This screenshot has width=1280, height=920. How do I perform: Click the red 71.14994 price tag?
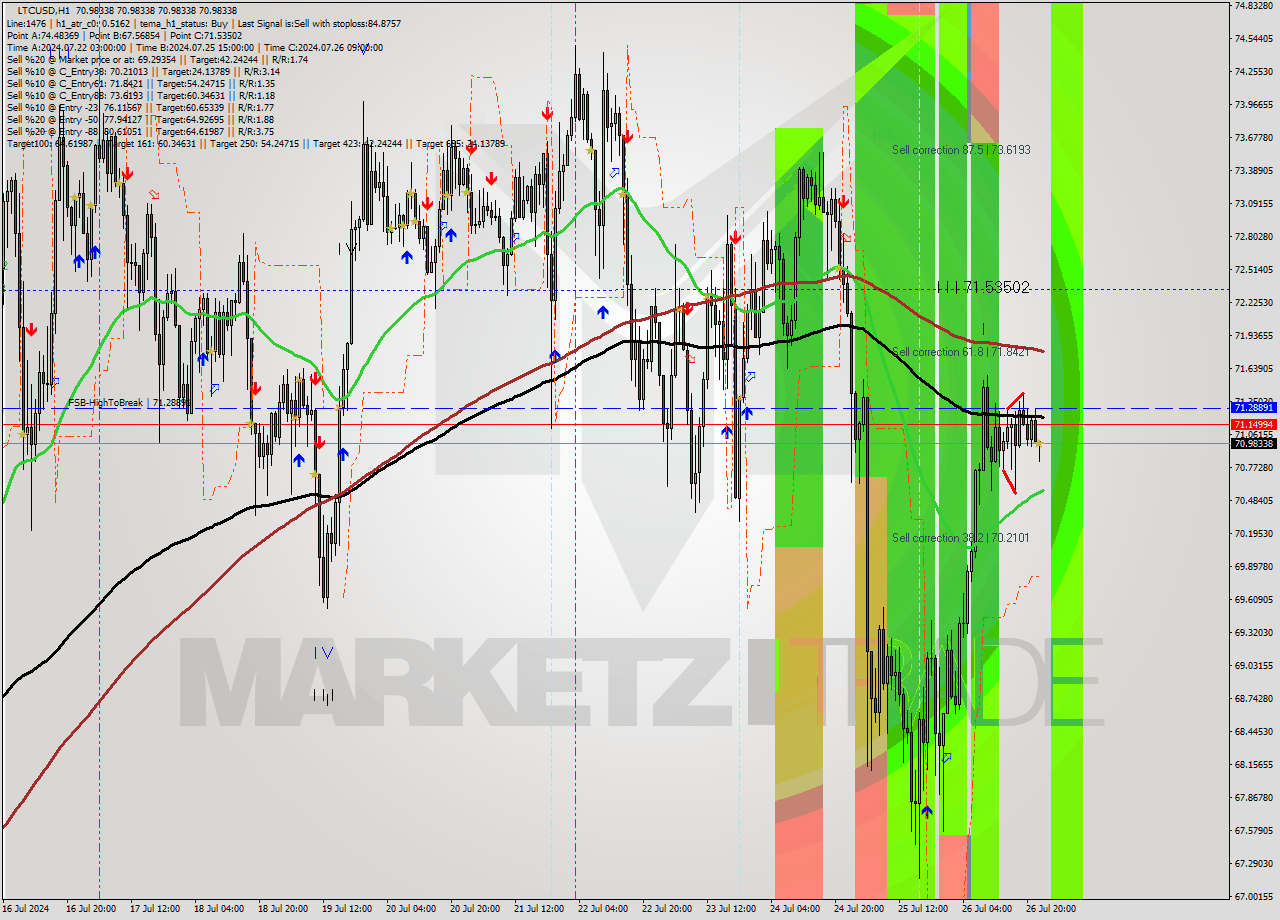(1253, 424)
